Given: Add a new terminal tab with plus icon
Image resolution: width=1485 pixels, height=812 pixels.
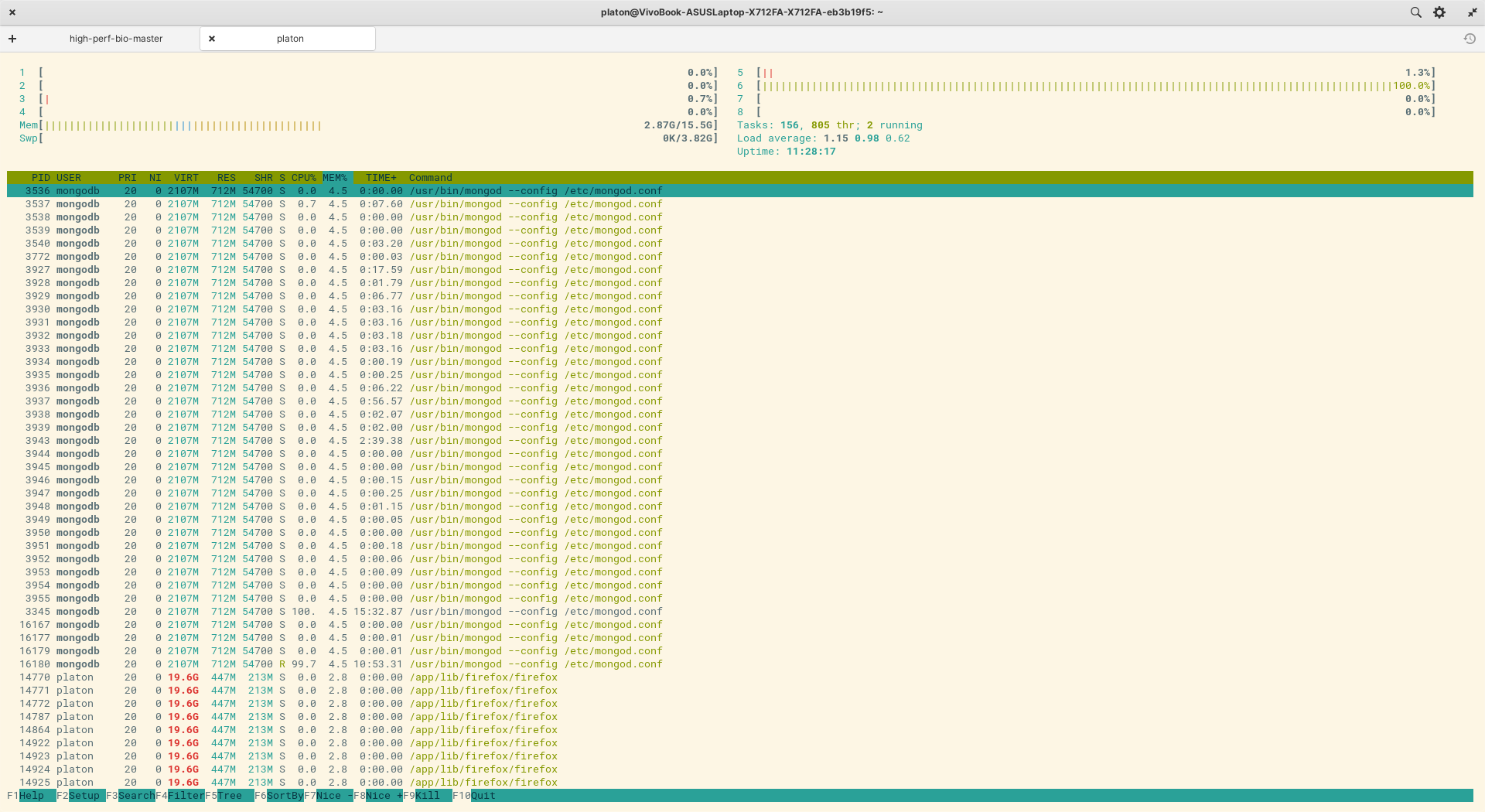Looking at the screenshot, I should [x=12, y=39].
